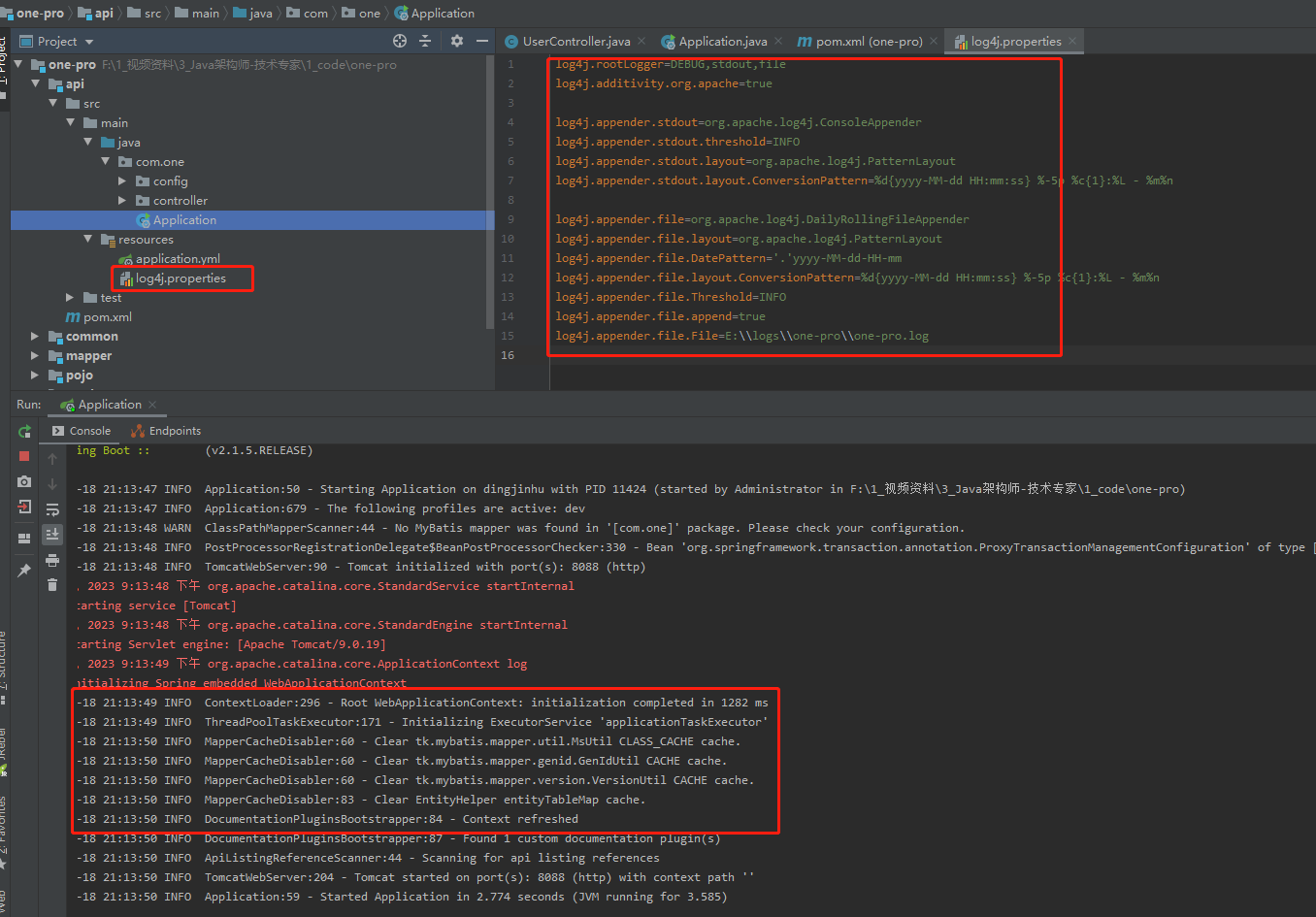Click the Collapse All icon in Project panel

[x=425, y=41]
